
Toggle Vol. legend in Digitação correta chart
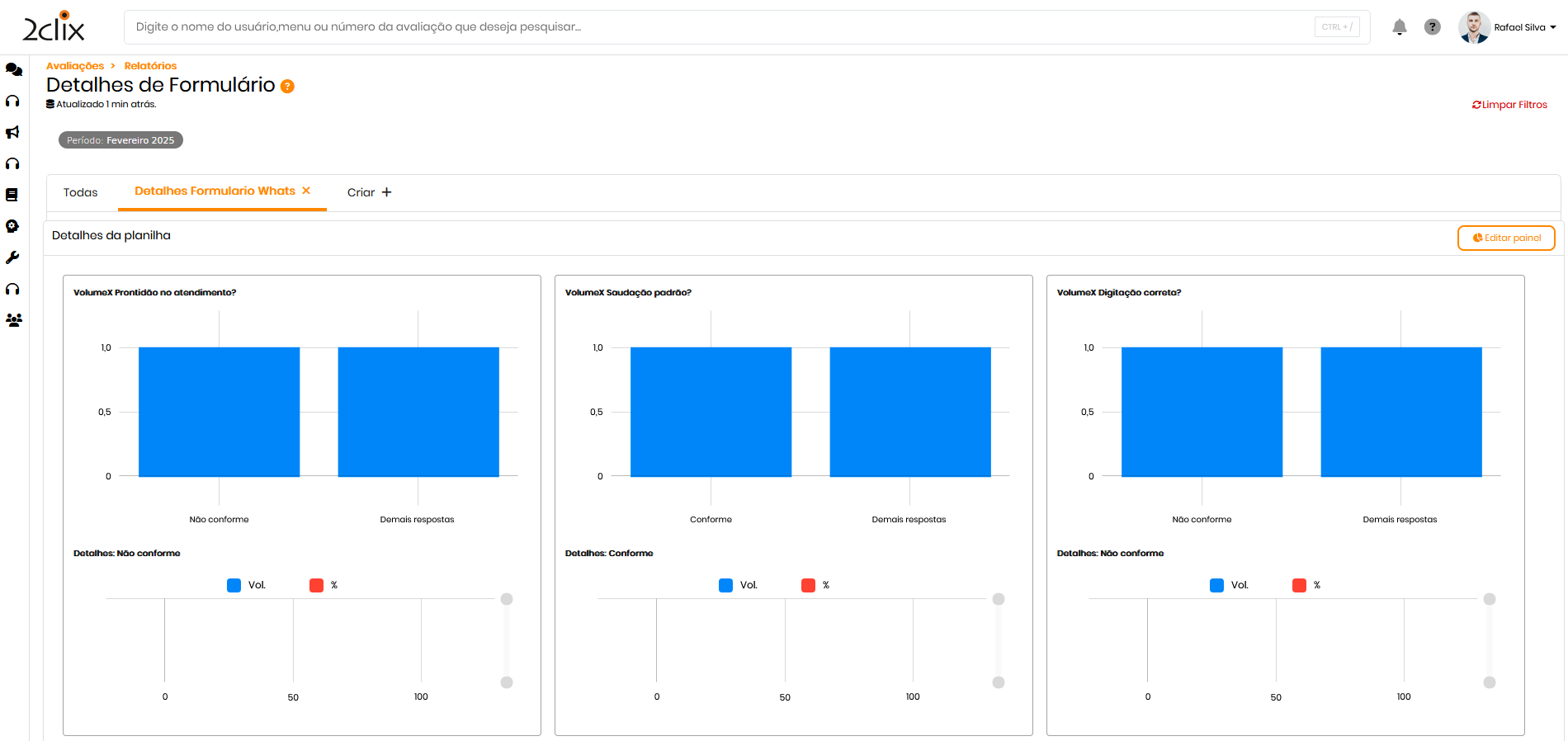click(1229, 585)
